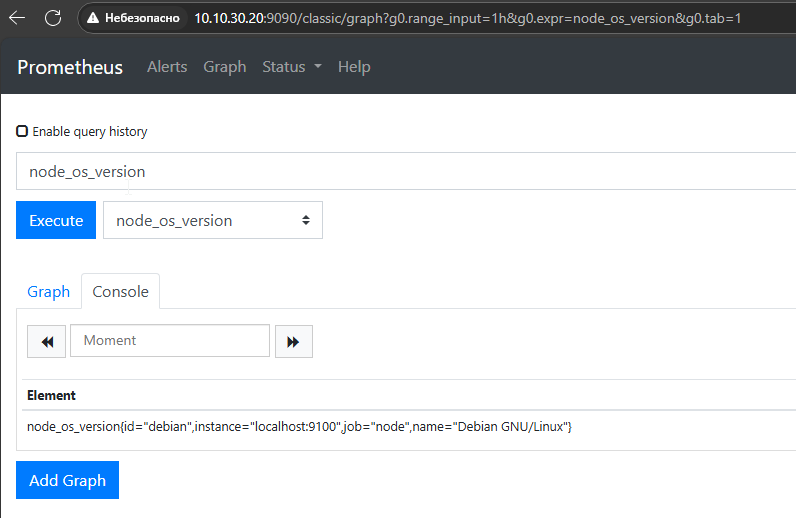Open the metric selector dropdown
This screenshot has width=796, height=518.
(213, 220)
